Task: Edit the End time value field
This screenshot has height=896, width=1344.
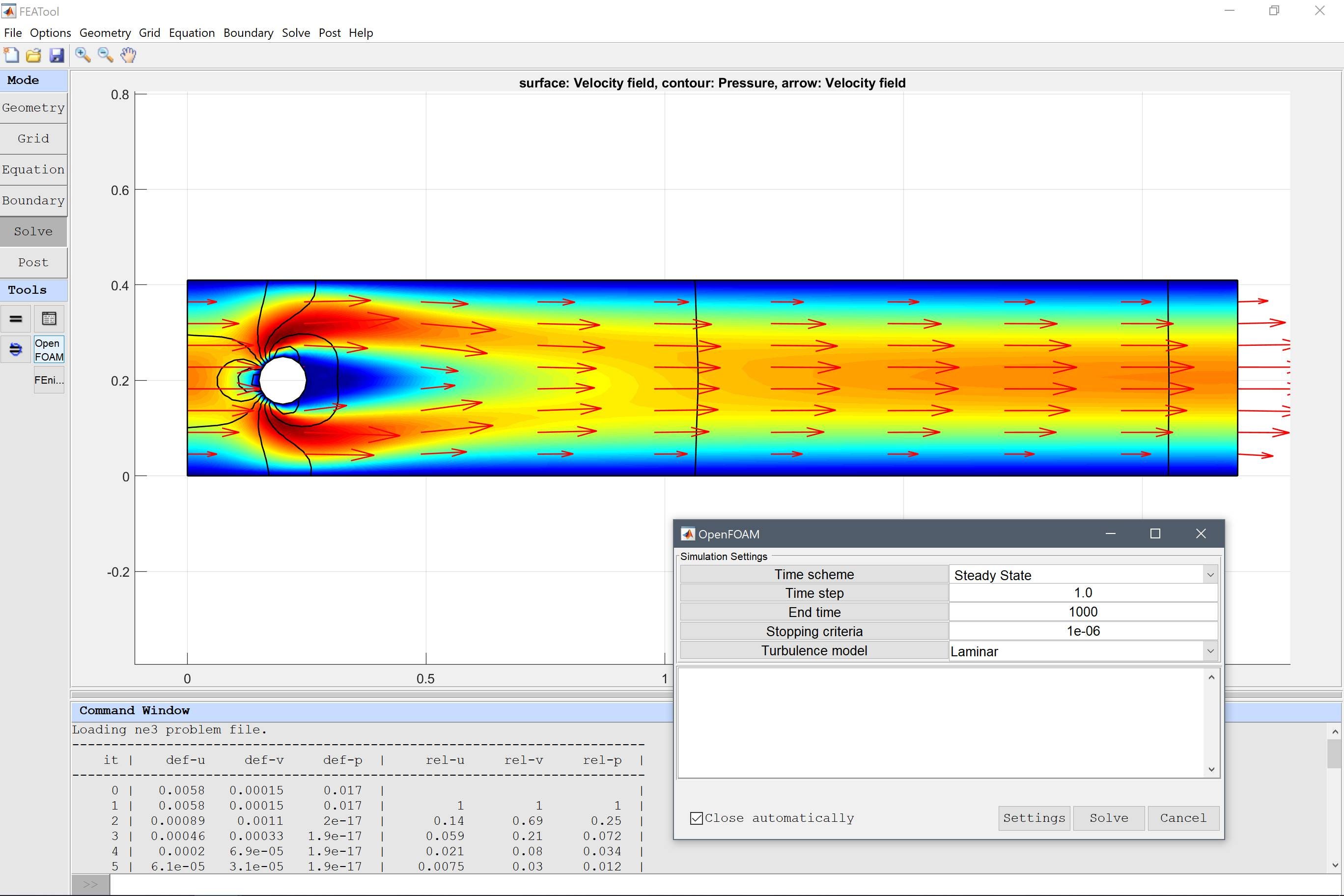Action: [1082, 612]
